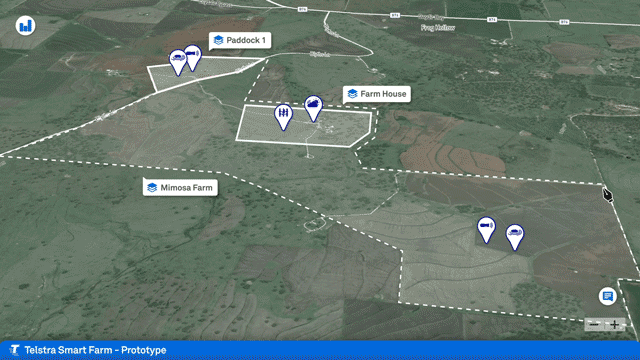Click the layers icon on Mimosa Farm tag
The image size is (640, 360).
coord(152,188)
